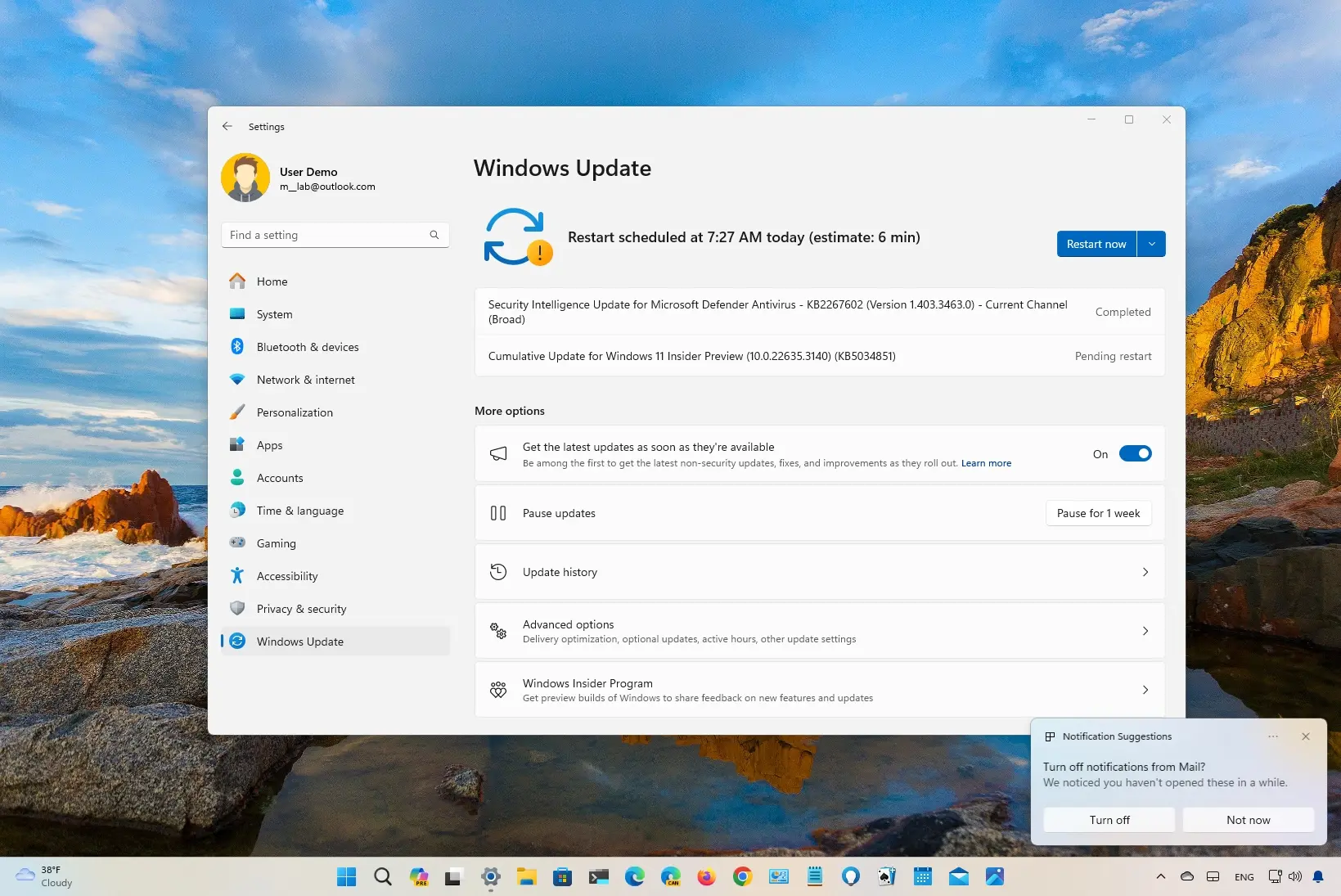Toggle Get the latest updates switch
Screen dimensions: 1341x896
click(1135, 453)
